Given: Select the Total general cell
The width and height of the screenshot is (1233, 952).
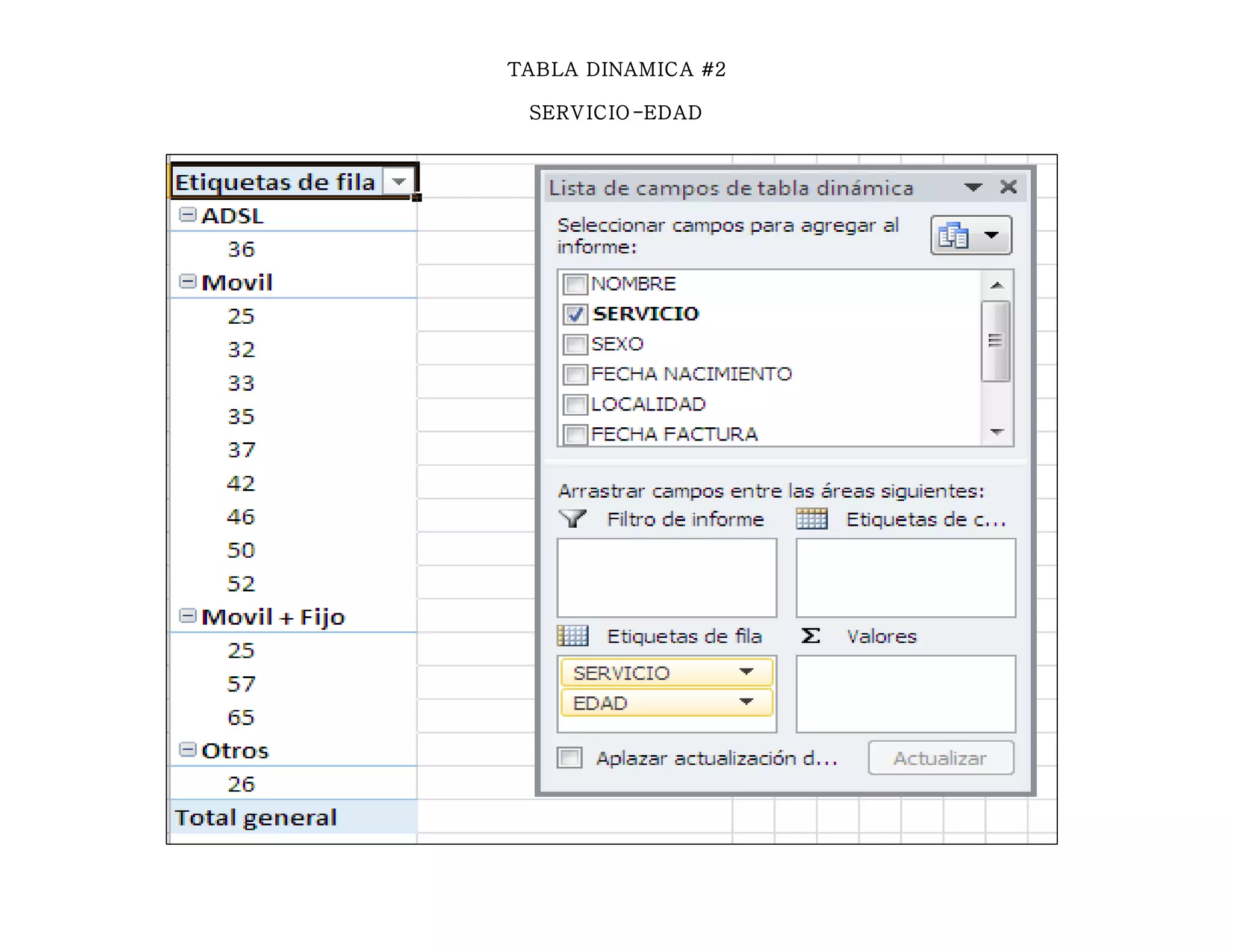Looking at the screenshot, I should 293,817.
